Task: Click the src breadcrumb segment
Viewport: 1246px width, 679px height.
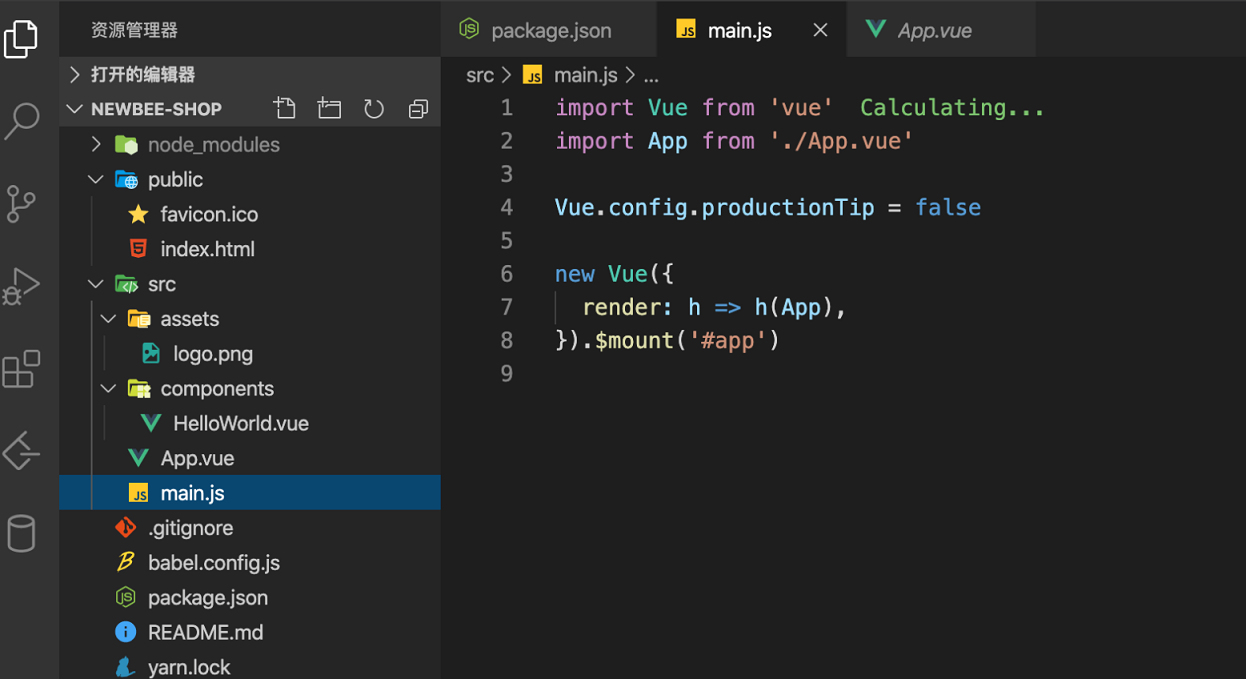Action: click(x=480, y=75)
